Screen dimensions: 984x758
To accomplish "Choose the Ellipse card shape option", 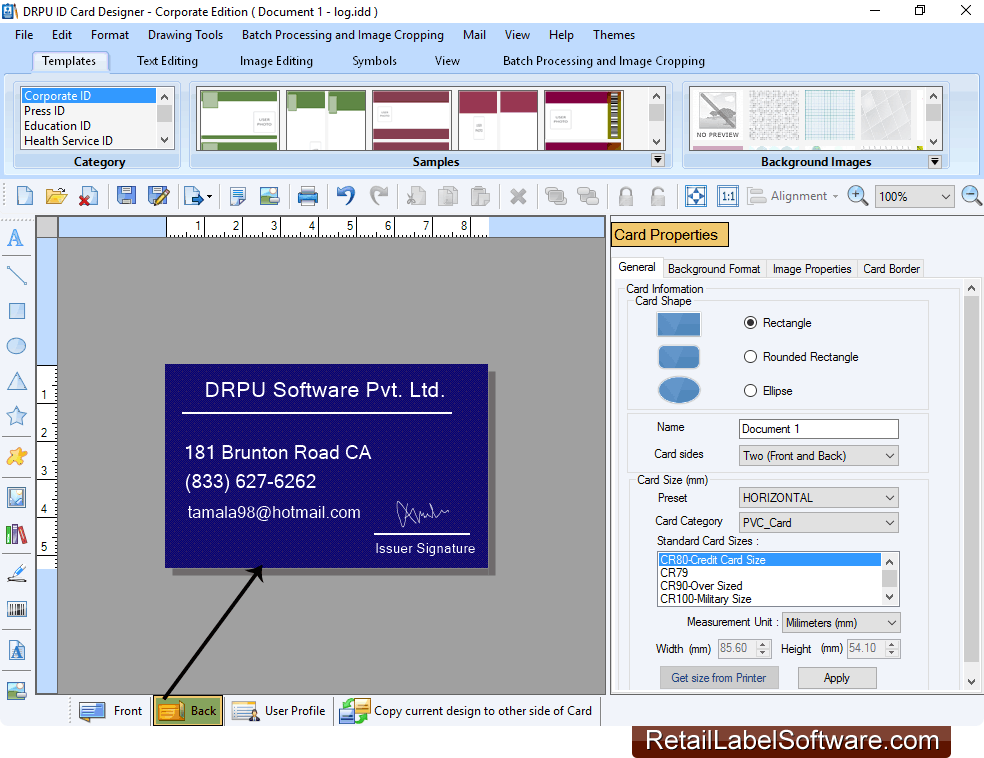I will click(x=749, y=390).
